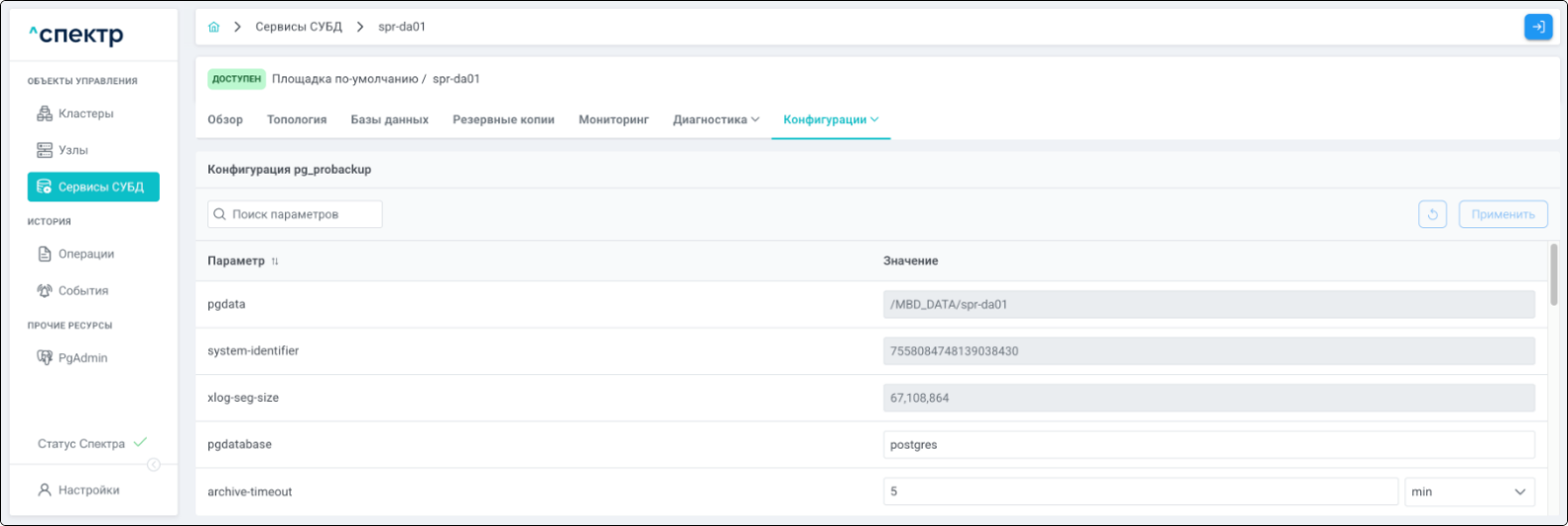The height and width of the screenshot is (526, 1568).
Task: Click the home icon in breadcrumb
Action: tap(213, 27)
